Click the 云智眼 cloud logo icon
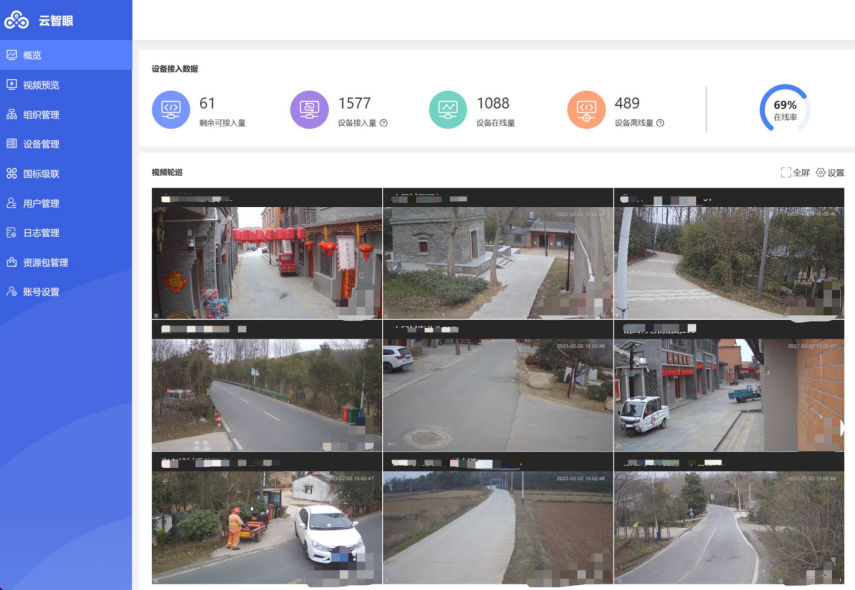Screen dimensions: 855x590 coord(17,20)
